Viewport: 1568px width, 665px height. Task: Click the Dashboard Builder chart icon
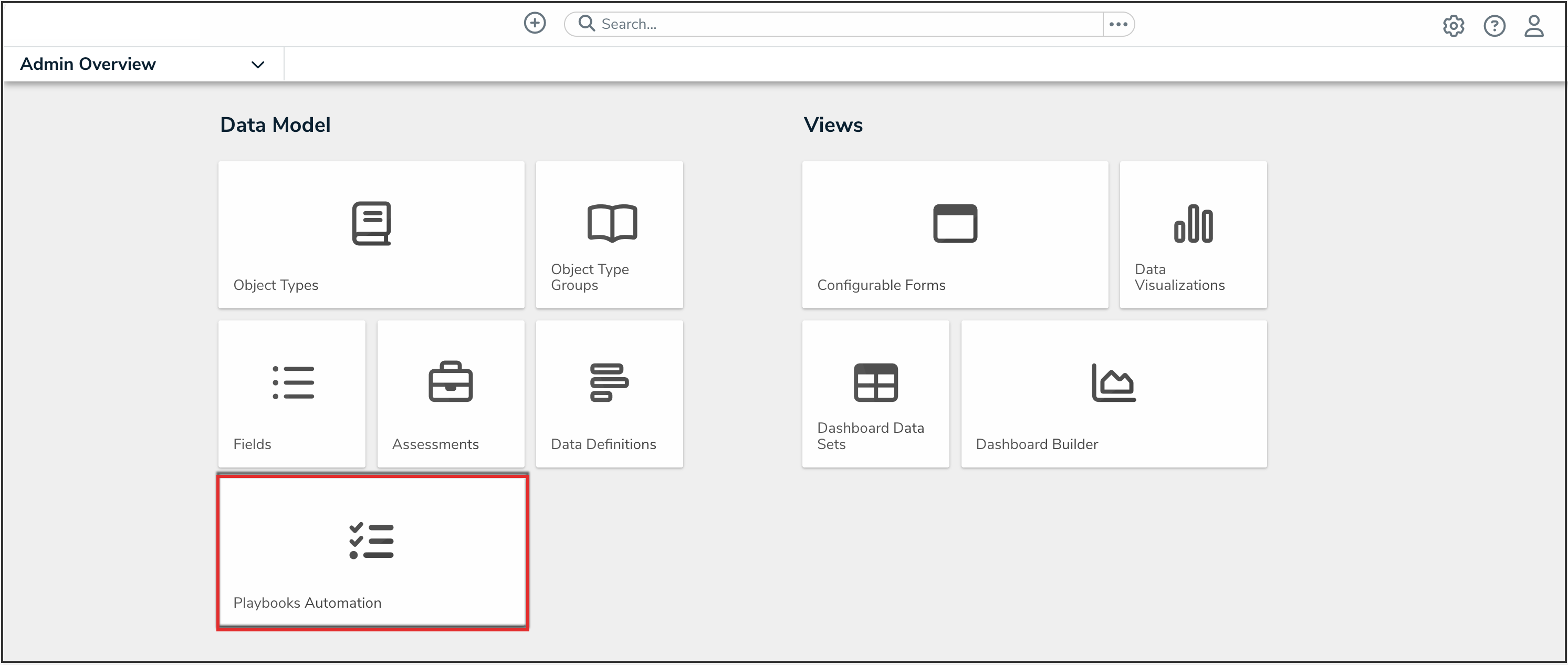1113,382
